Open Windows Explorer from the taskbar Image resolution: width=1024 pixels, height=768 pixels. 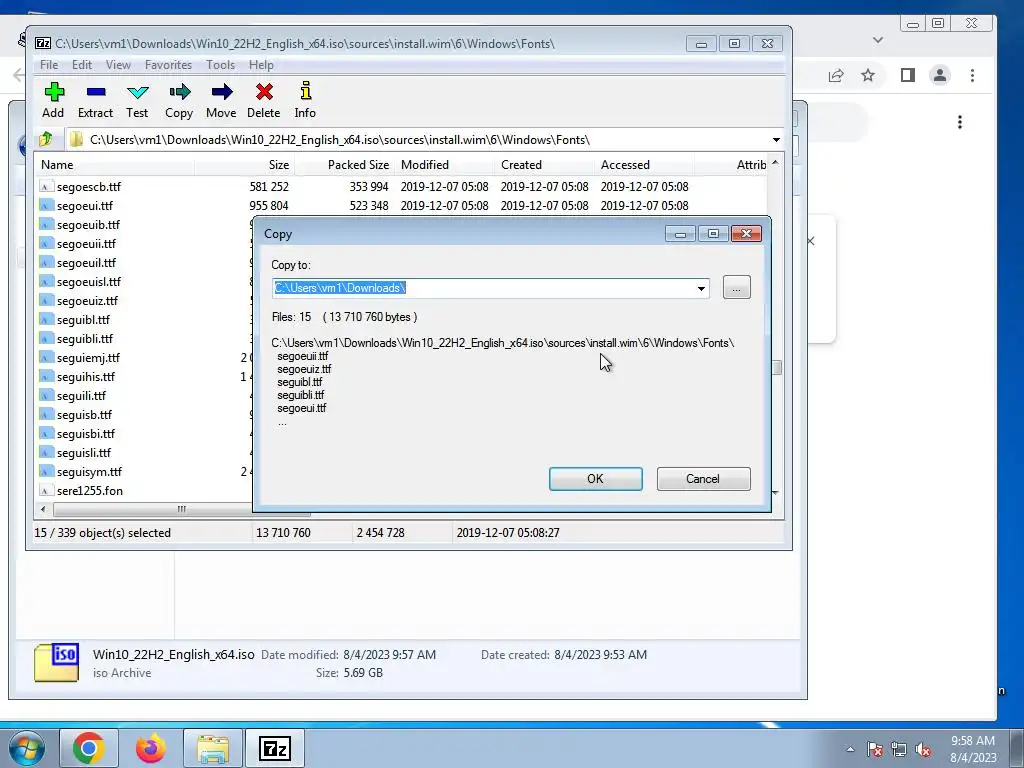pos(213,748)
